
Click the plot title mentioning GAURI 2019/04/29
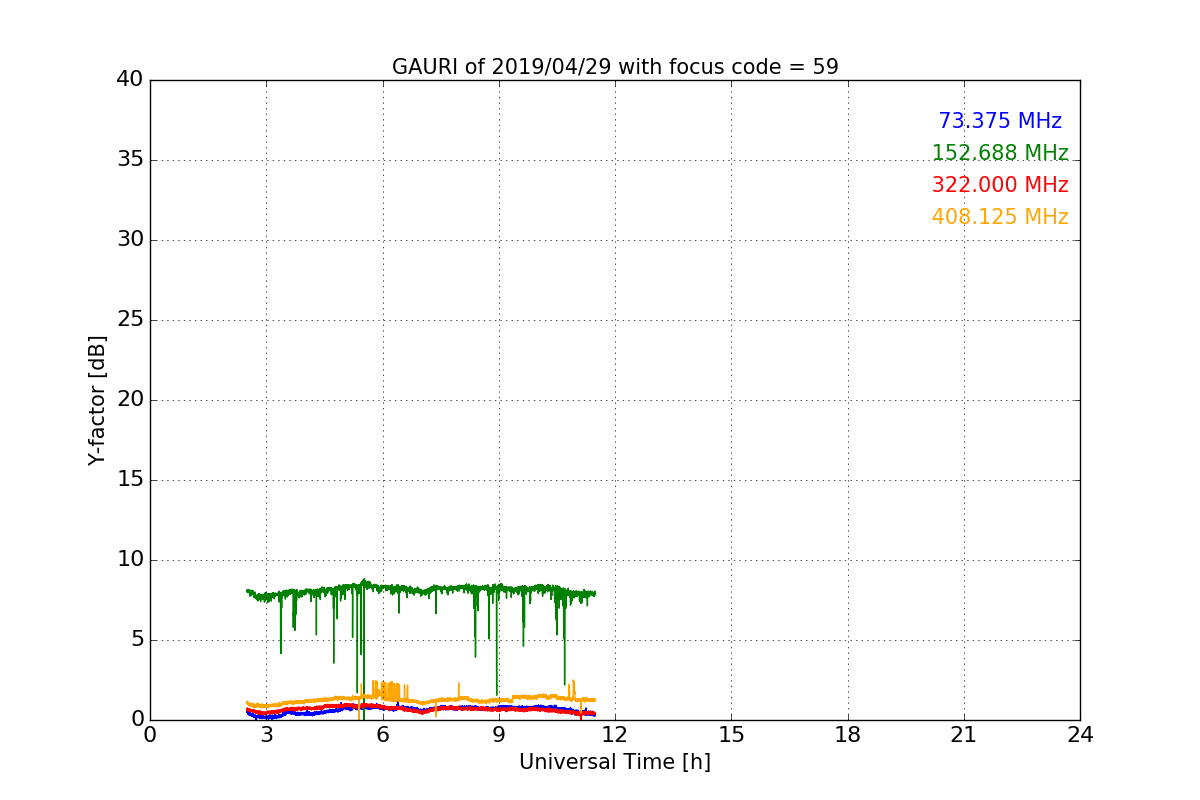[x=615, y=67]
